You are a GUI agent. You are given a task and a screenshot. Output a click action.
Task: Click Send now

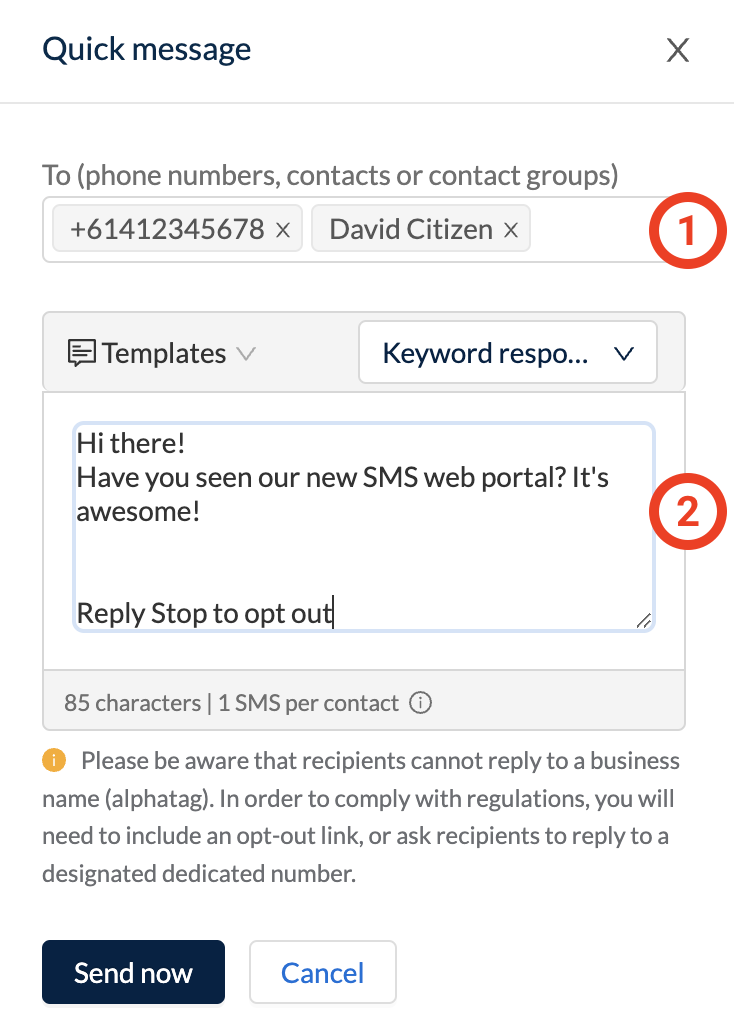pyautogui.click(x=133, y=971)
